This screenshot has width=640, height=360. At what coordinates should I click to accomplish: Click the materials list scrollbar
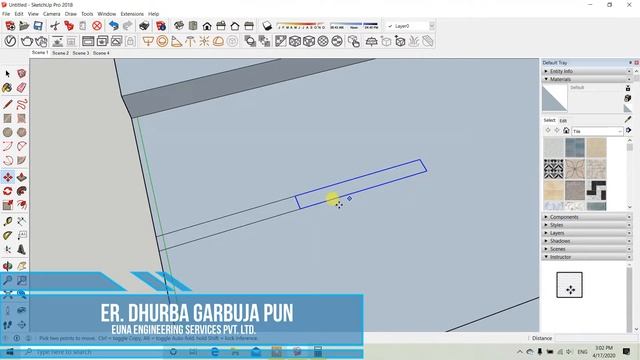point(630,173)
